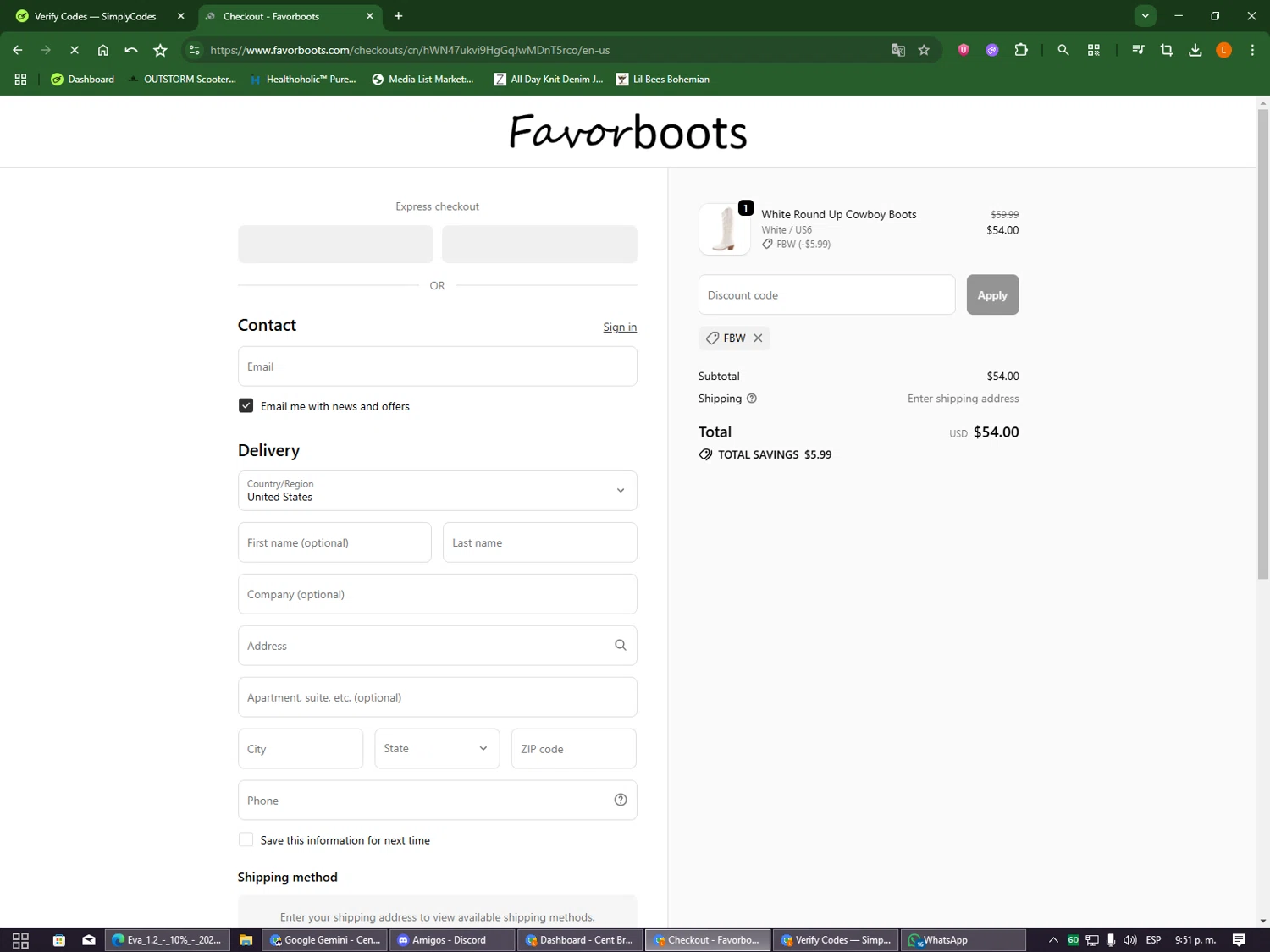1270x952 pixels.
Task: Switch to Amigos - Discord taskbar window
Action: click(453, 940)
